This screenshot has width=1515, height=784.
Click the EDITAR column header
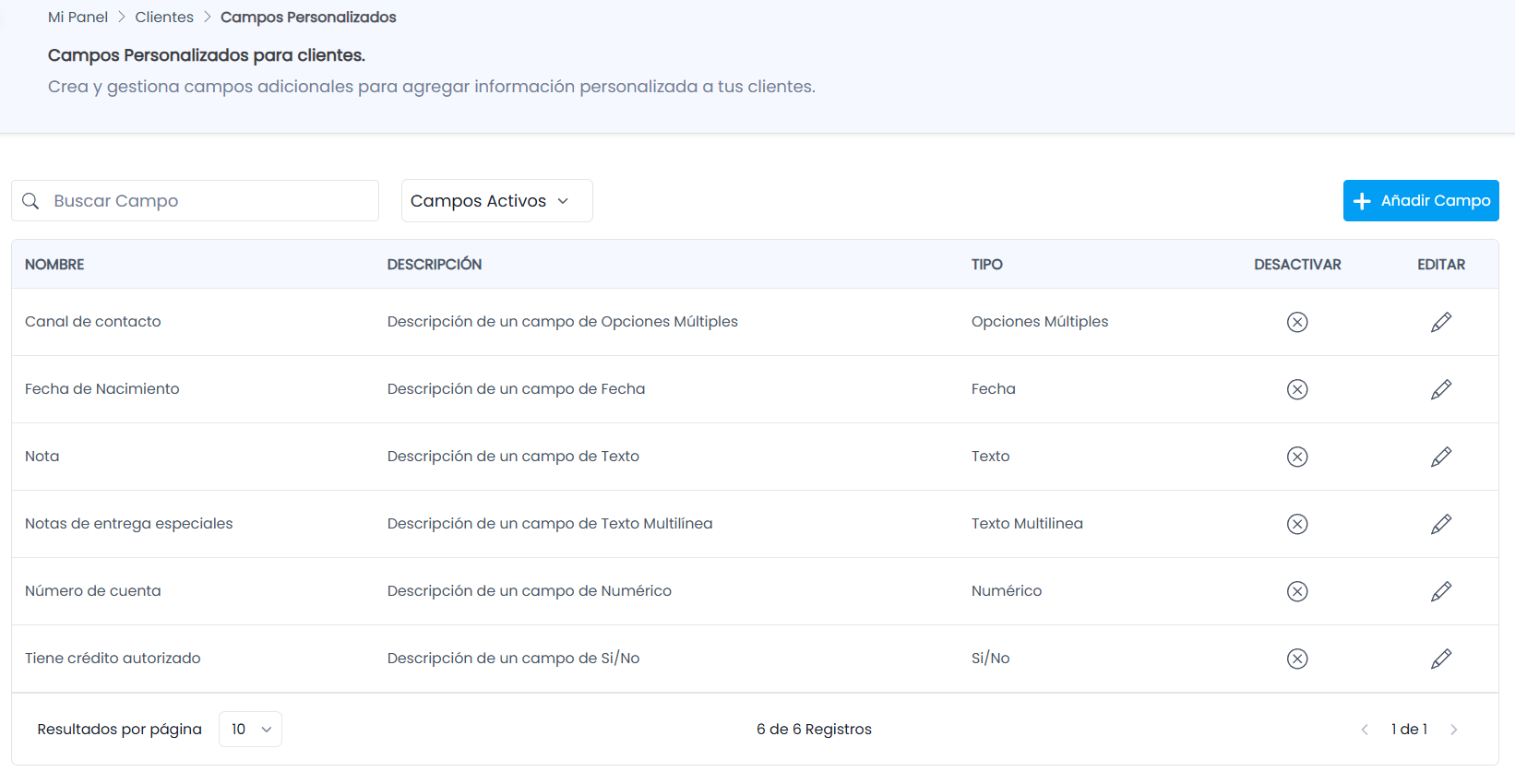(x=1441, y=265)
